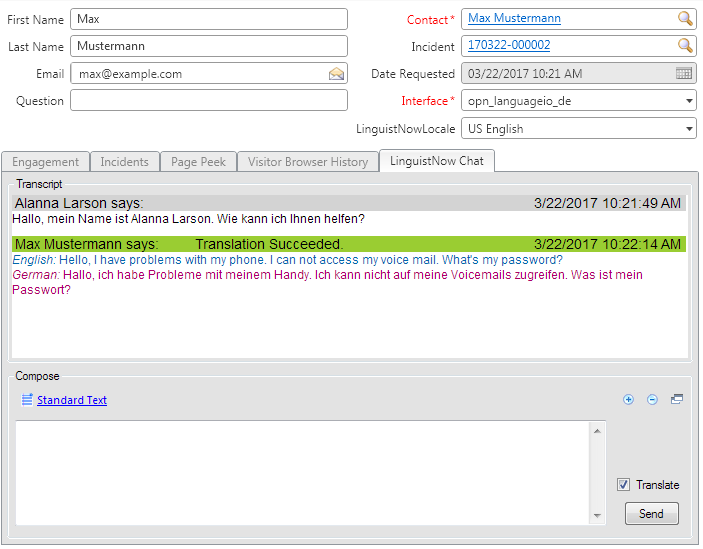Screen dimensions: 703x549
Task: Open the Date Requested calendar icon
Action: pos(685,74)
